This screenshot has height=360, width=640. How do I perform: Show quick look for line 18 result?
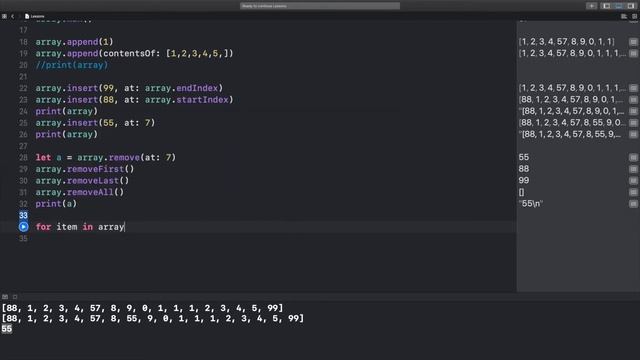[x=633, y=42]
